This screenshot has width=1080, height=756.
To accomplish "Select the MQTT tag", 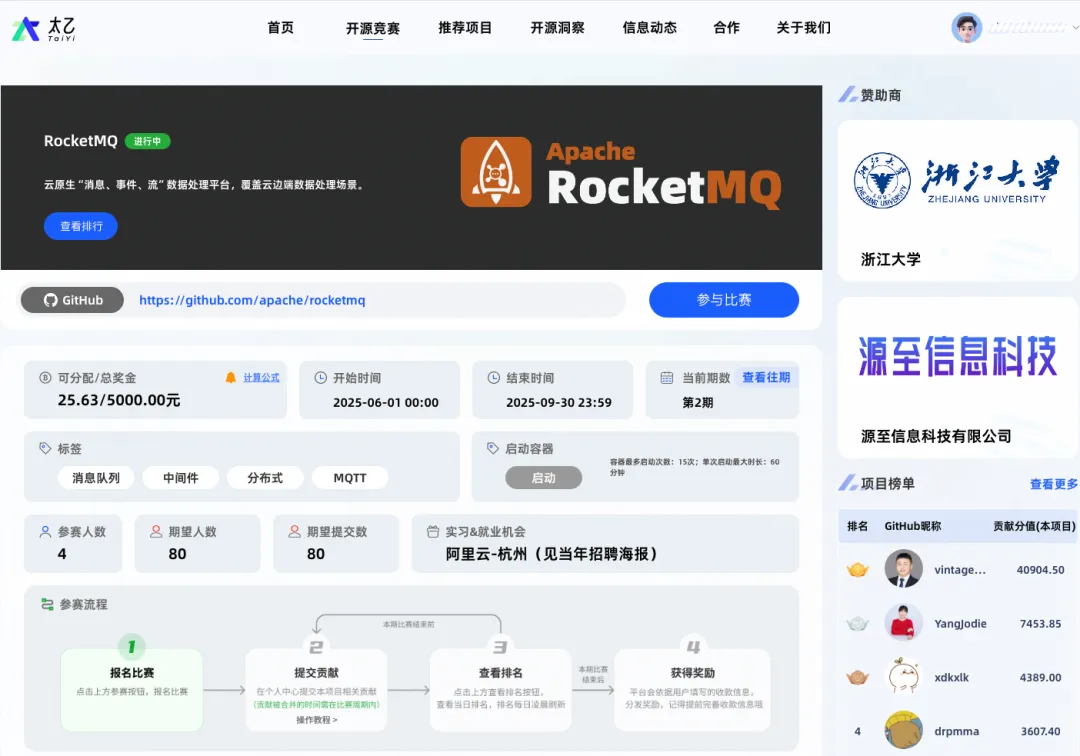I will [350, 478].
